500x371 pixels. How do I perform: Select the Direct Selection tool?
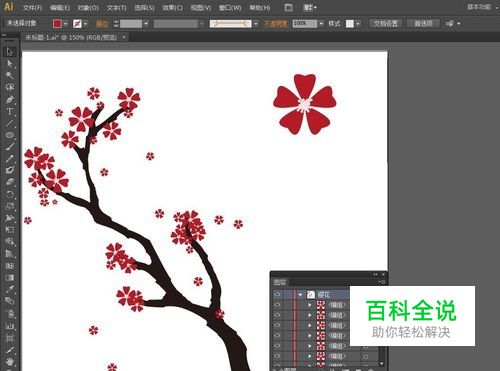tap(10, 63)
